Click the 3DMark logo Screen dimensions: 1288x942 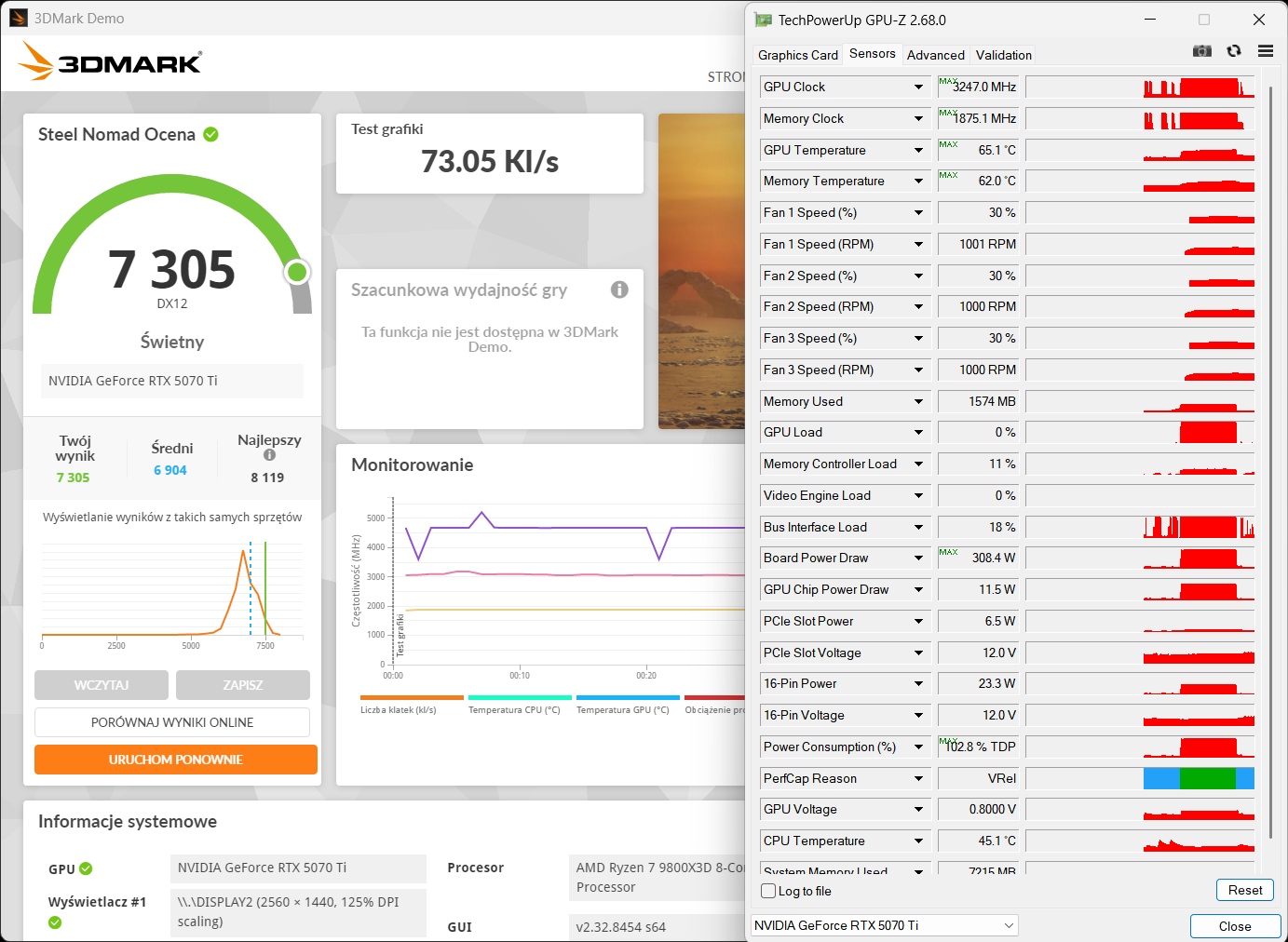(110, 61)
